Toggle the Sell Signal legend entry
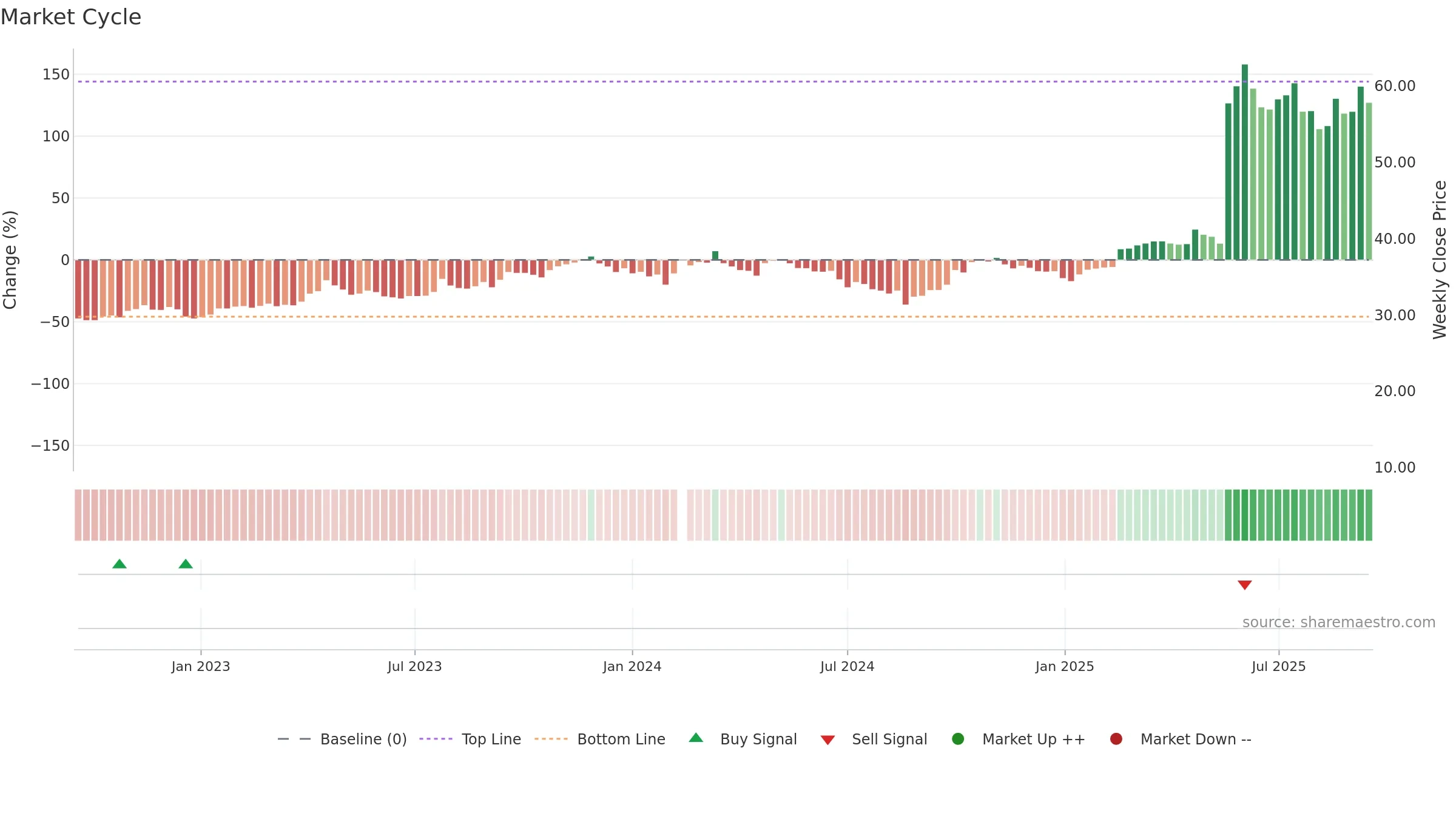 tap(874, 739)
